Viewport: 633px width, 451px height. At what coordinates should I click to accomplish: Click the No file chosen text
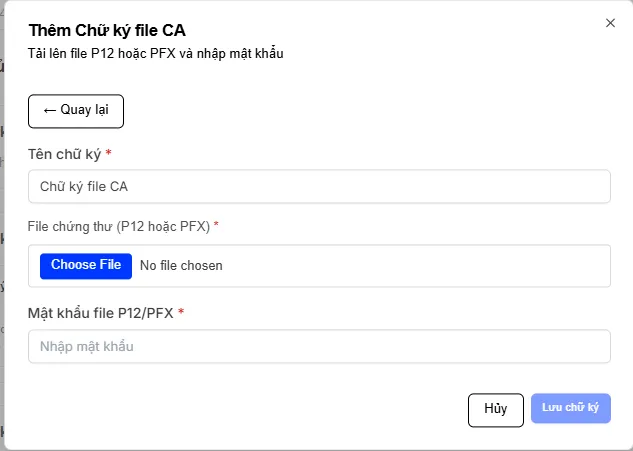pyautogui.click(x=181, y=266)
